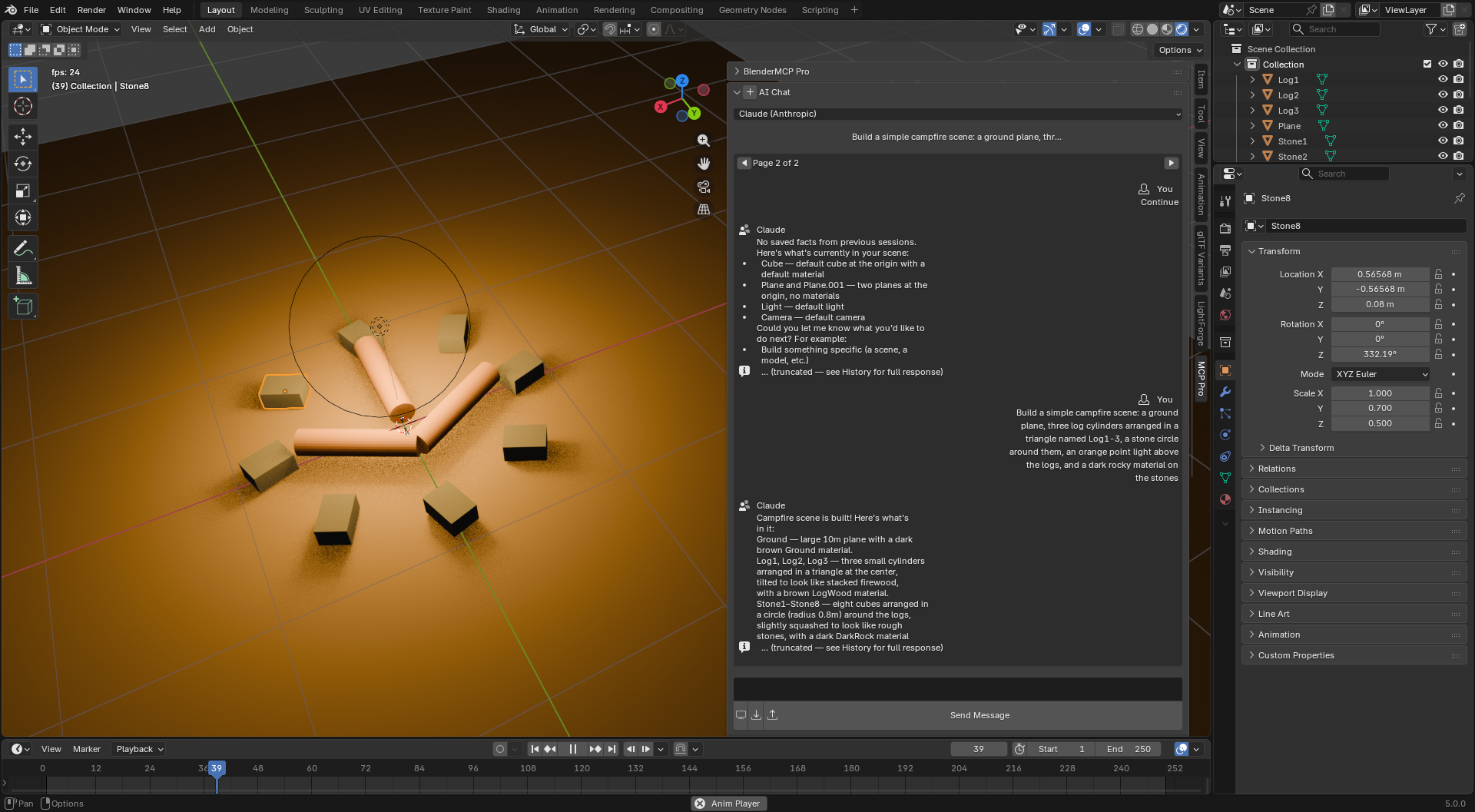
Task: Switch to the Shading workspace tab
Action: point(503,10)
